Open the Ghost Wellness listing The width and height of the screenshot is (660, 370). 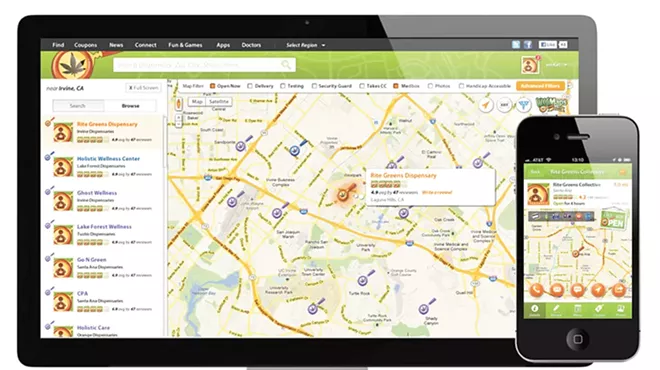[104, 200]
